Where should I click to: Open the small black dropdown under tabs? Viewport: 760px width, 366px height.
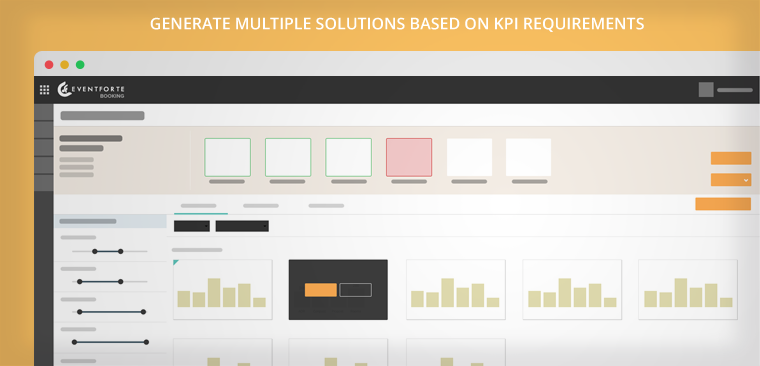click(192, 226)
